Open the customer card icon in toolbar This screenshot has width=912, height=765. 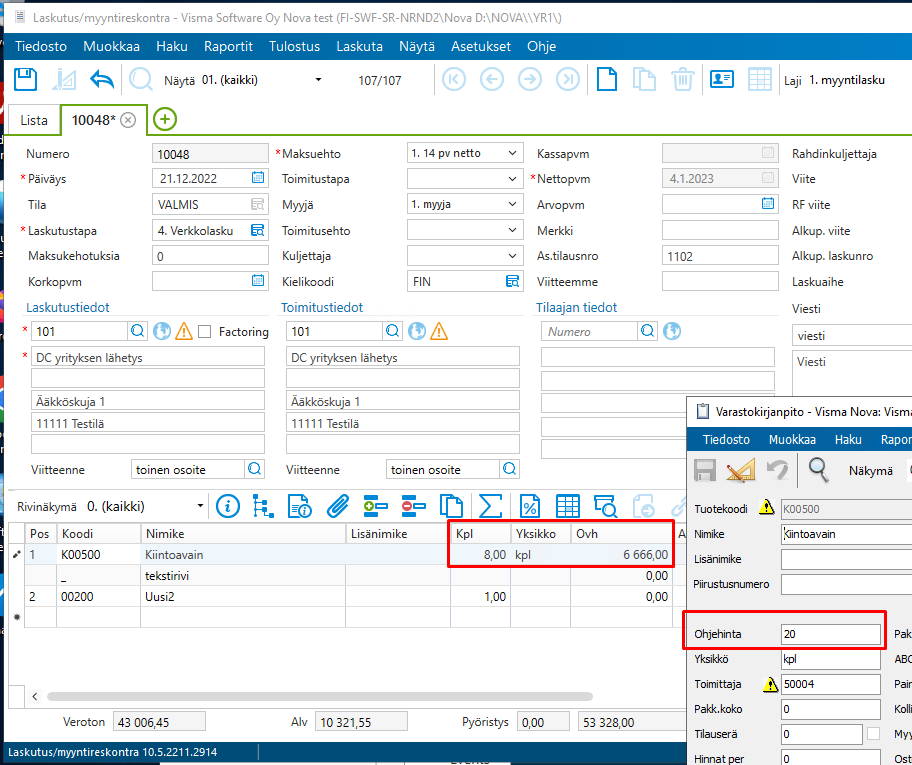coord(722,80)
